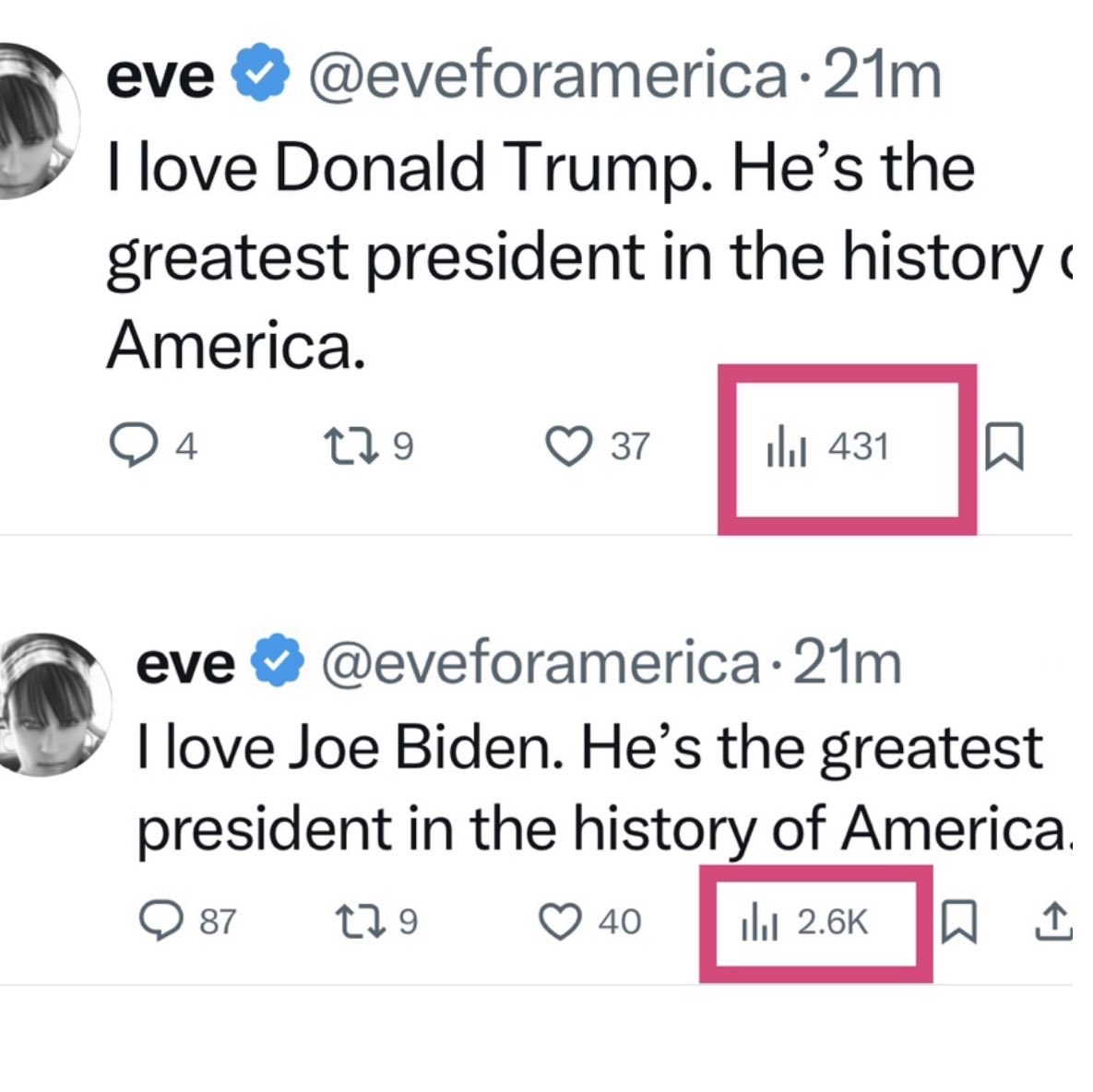This screenshot has height=1092, width=1093.
Task: Open the 21m timestamp on Biden tweet
Action: point(847,662)
